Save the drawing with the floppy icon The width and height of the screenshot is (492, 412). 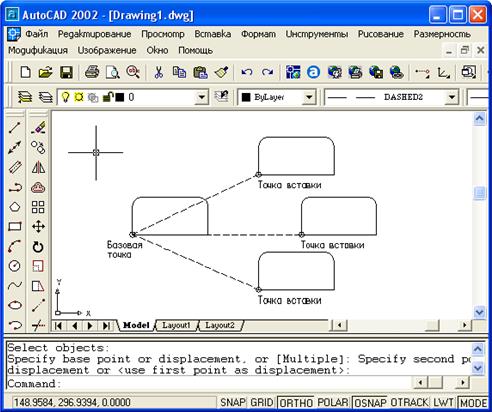(x=66, y=72)
